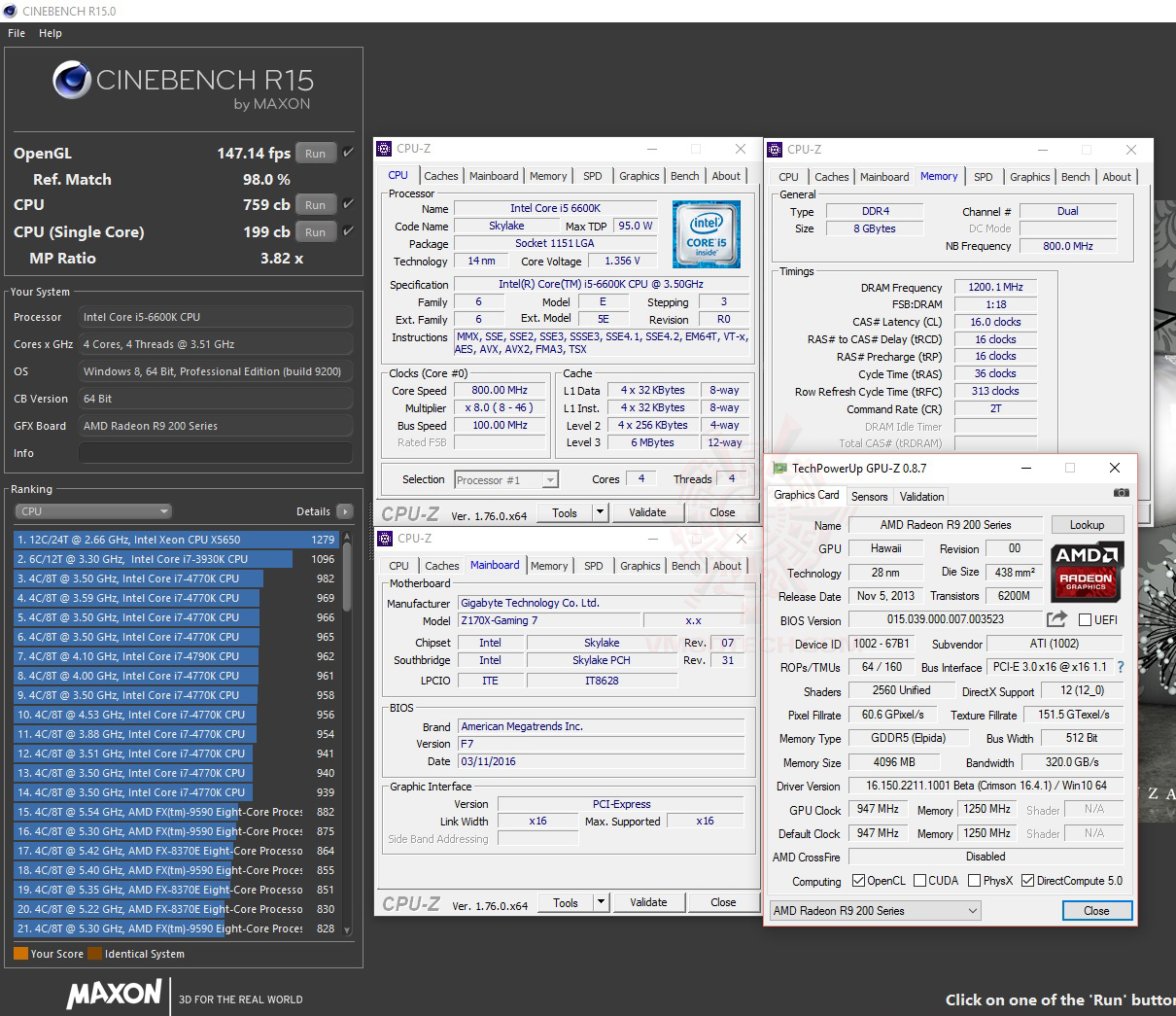This screenshot has height=1016, width=1176.
Task: Click title bar icon of CPU-Z Memory window
Action: (x=775, y=150)
